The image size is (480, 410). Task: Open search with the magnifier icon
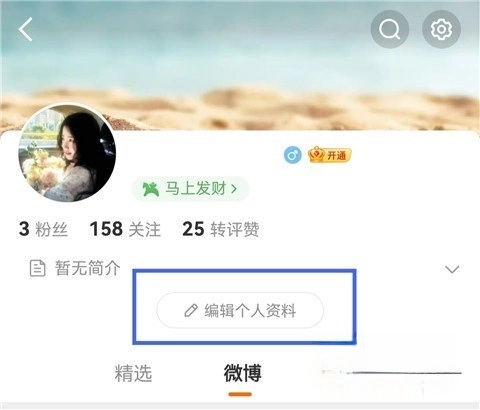(390, 29)
